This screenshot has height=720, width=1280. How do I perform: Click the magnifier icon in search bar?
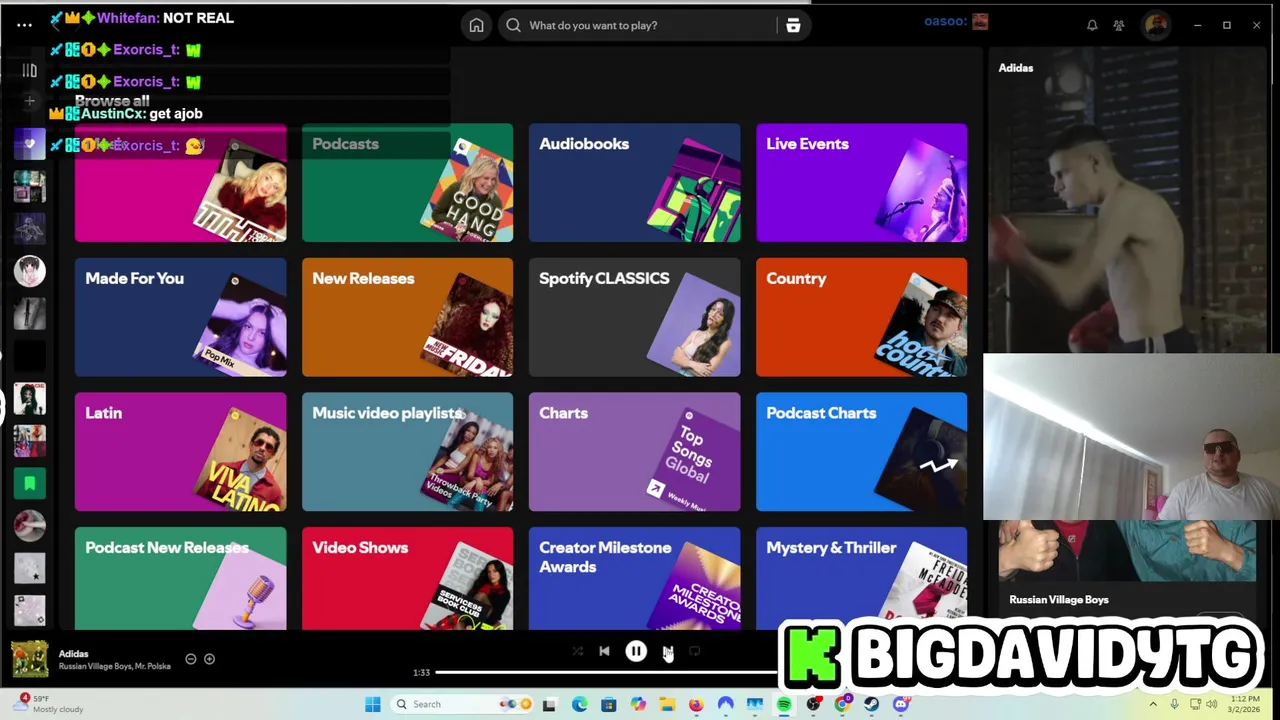point(514,25)
